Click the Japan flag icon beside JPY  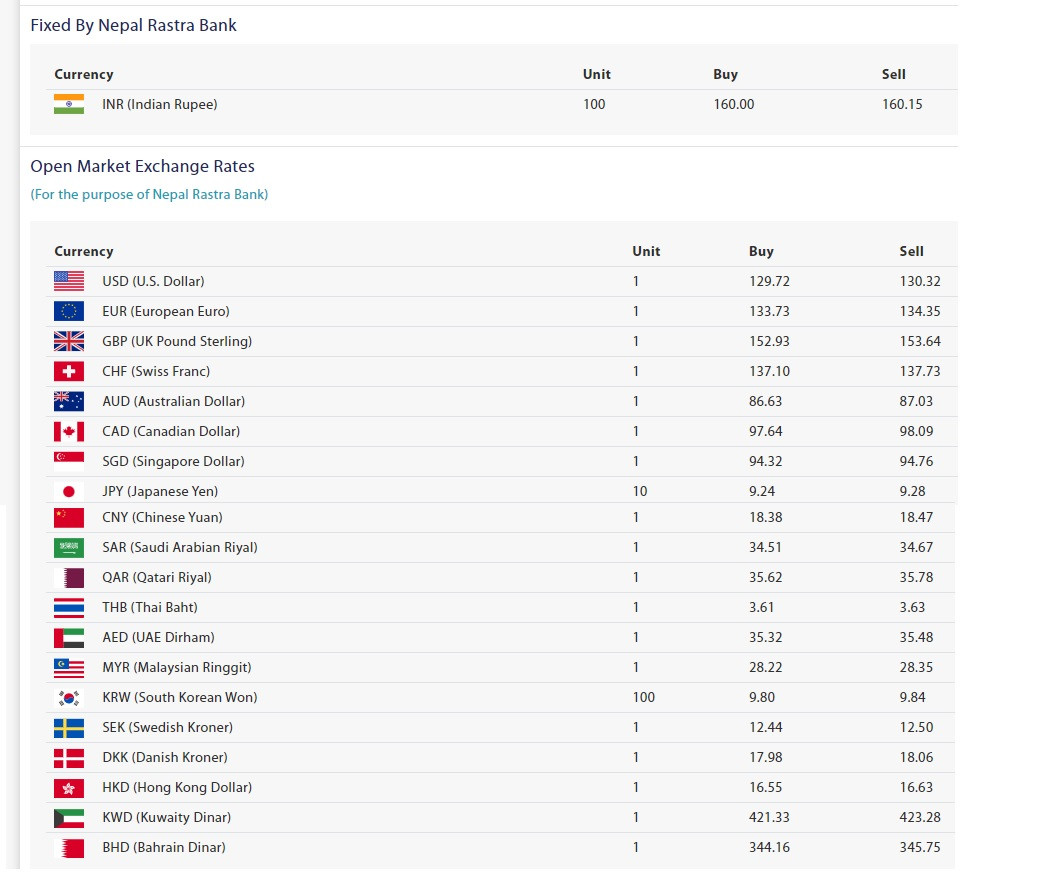click(69, 491)
